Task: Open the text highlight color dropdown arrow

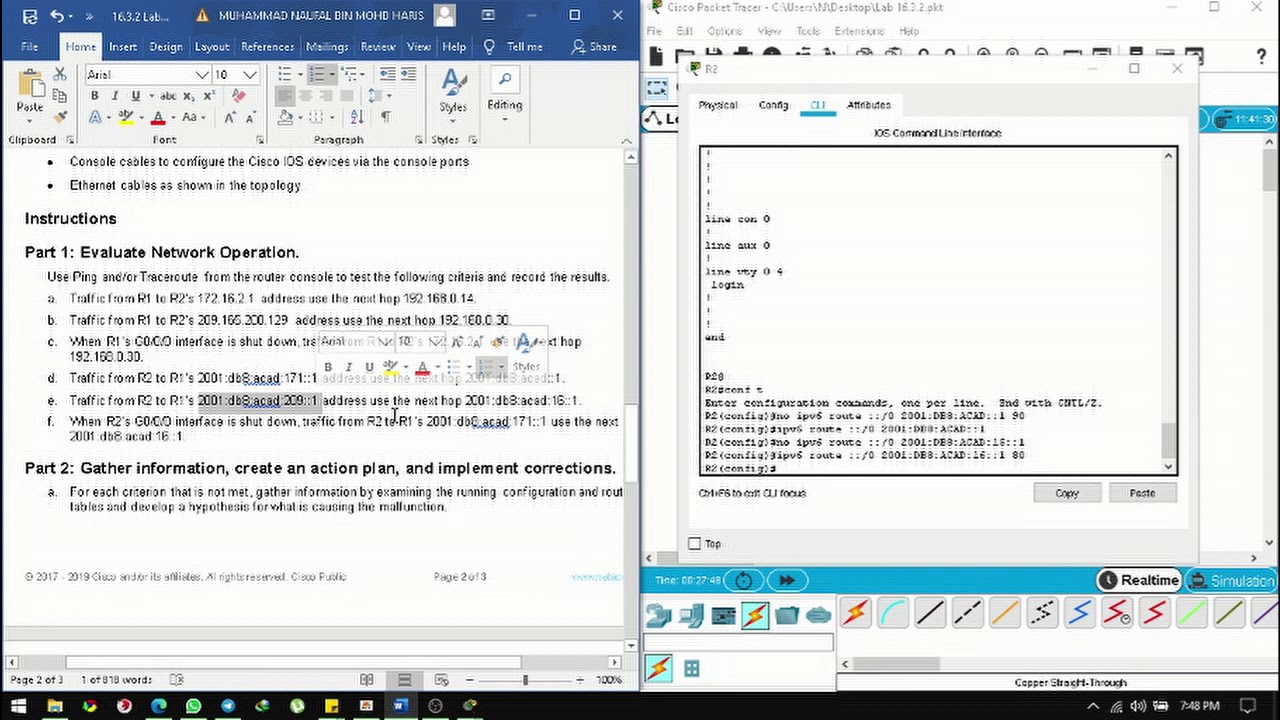Action: tap(141, 118)
